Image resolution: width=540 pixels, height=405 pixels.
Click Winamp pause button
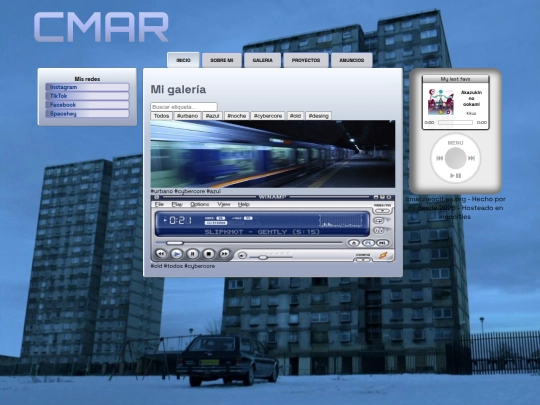[193, 254]
